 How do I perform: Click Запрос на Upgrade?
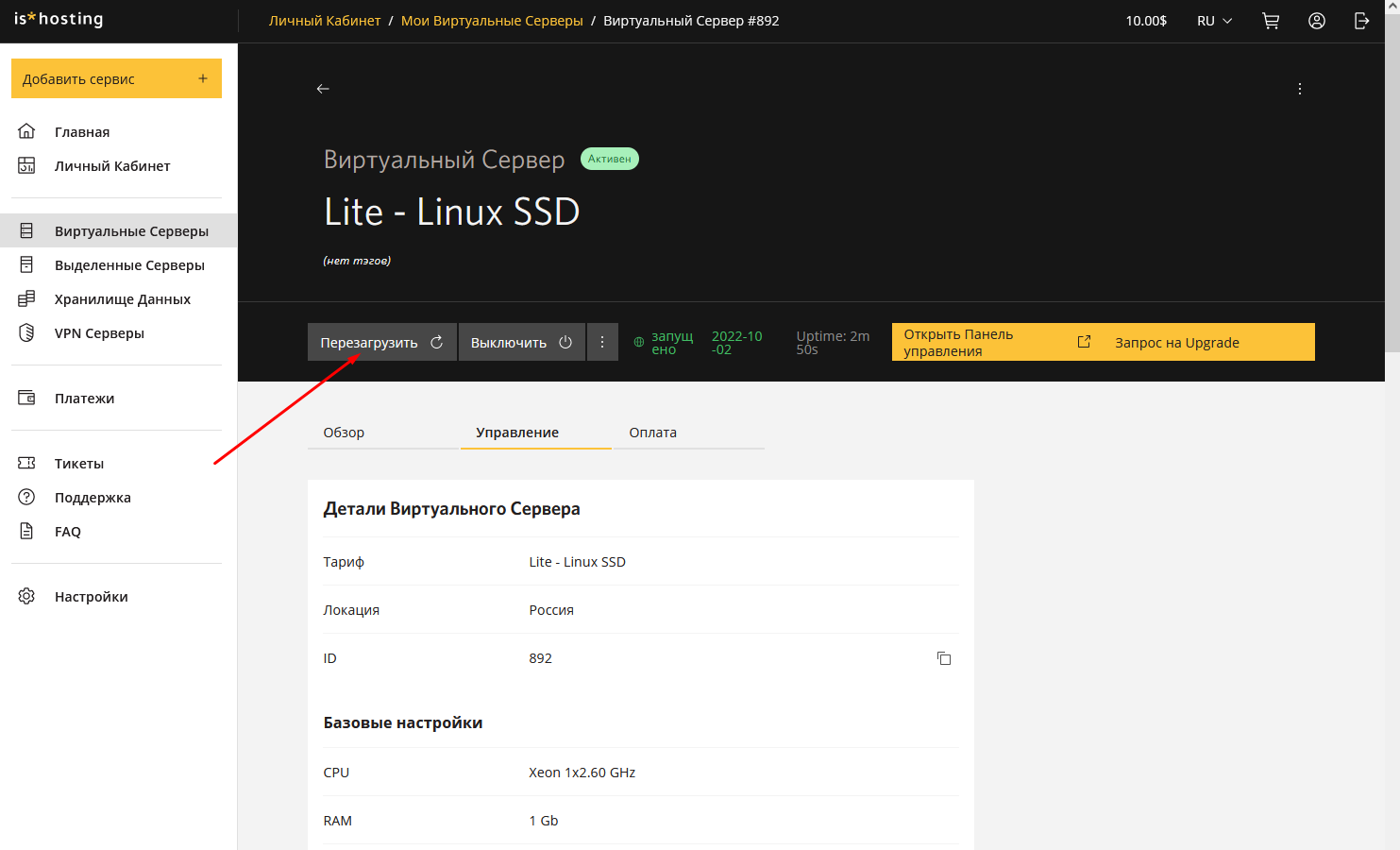pyautogui.click(x=1175, y=342)
